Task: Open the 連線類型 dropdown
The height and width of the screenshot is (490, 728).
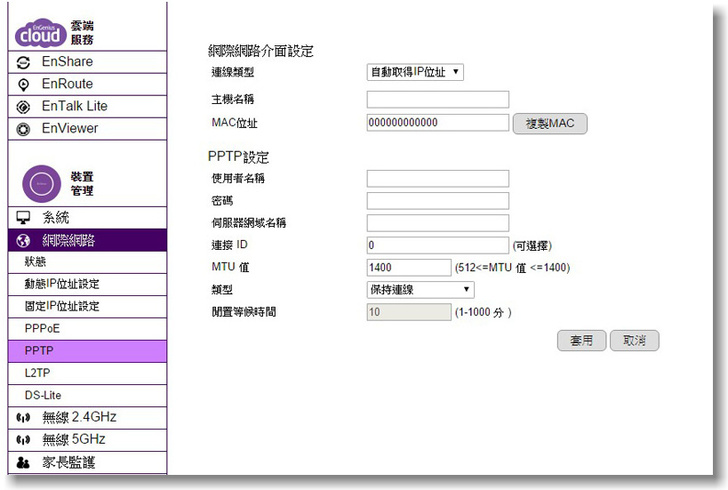Action: 415,72
